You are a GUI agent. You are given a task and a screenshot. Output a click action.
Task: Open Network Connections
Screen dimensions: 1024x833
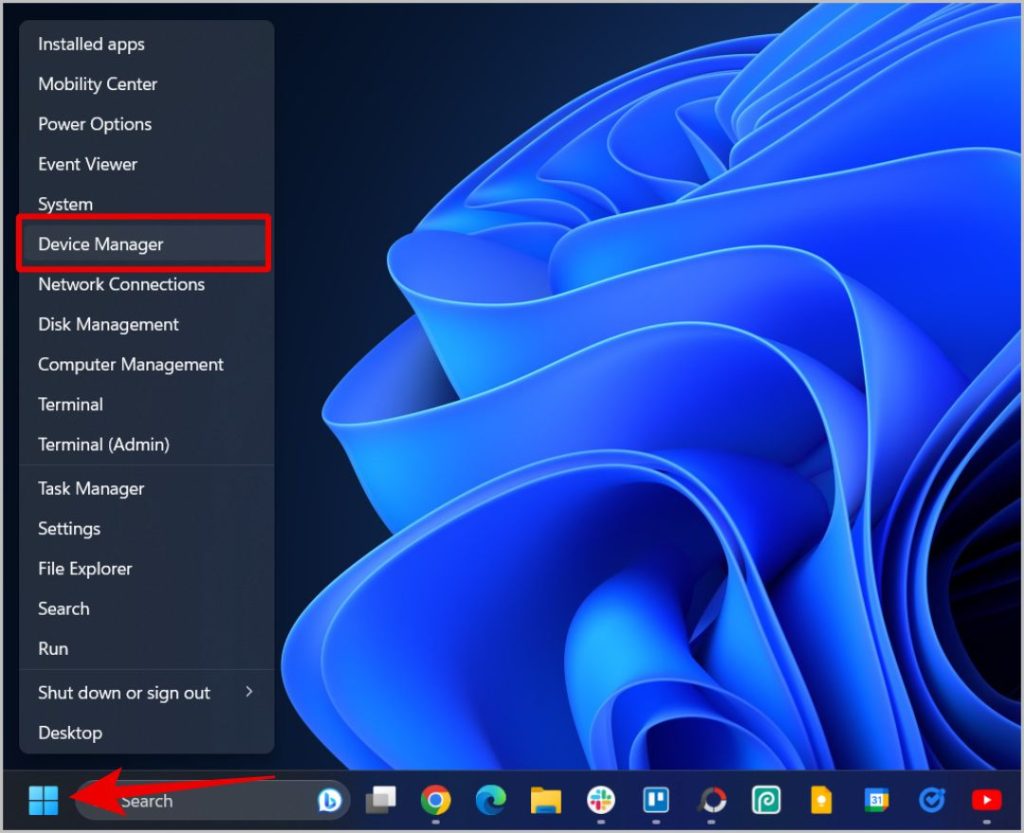(x=147, y=284)
